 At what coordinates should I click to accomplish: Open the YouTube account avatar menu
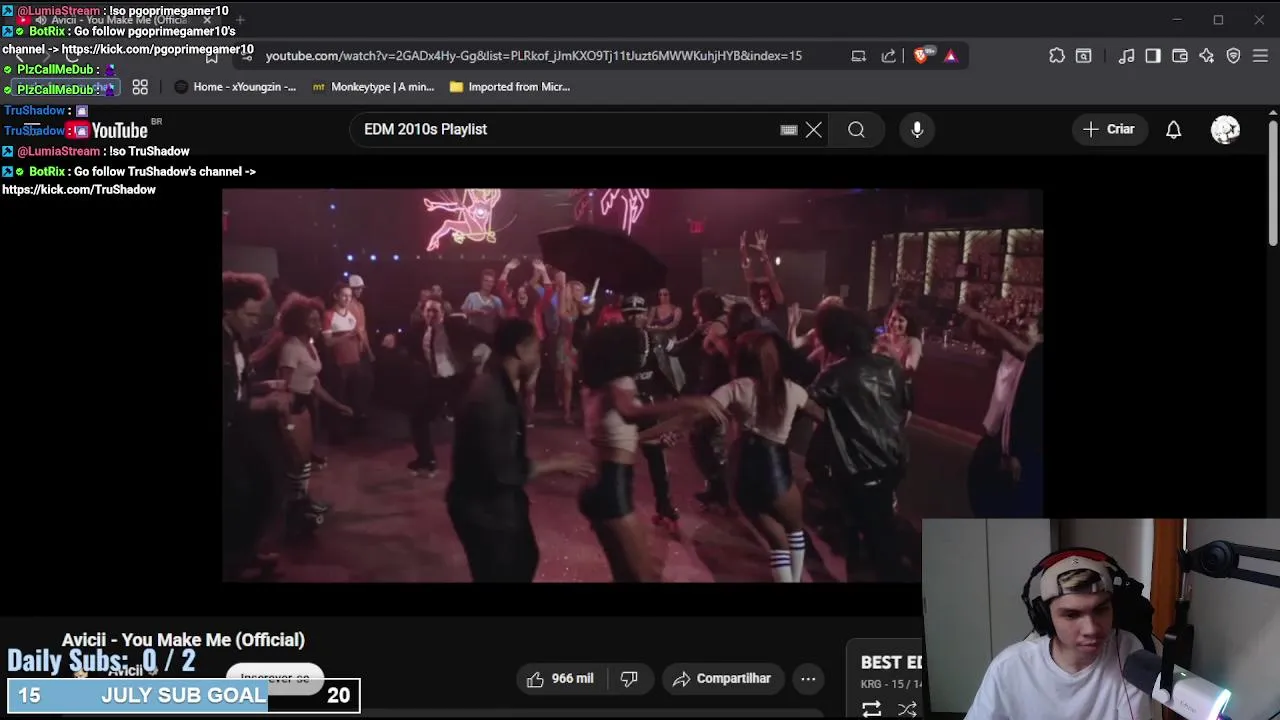[x=1226, y=130]
